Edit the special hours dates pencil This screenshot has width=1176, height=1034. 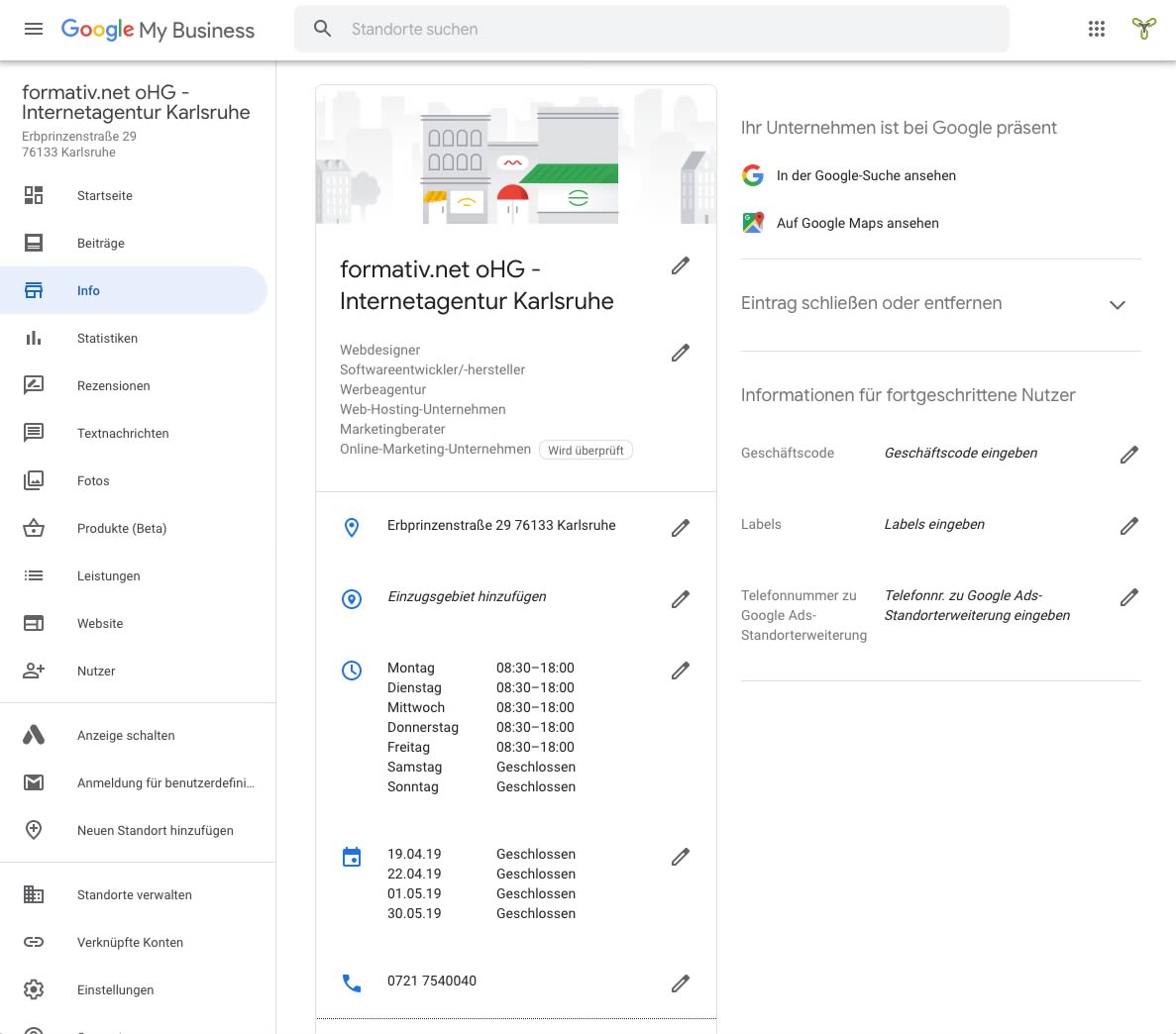click(681, 857)
